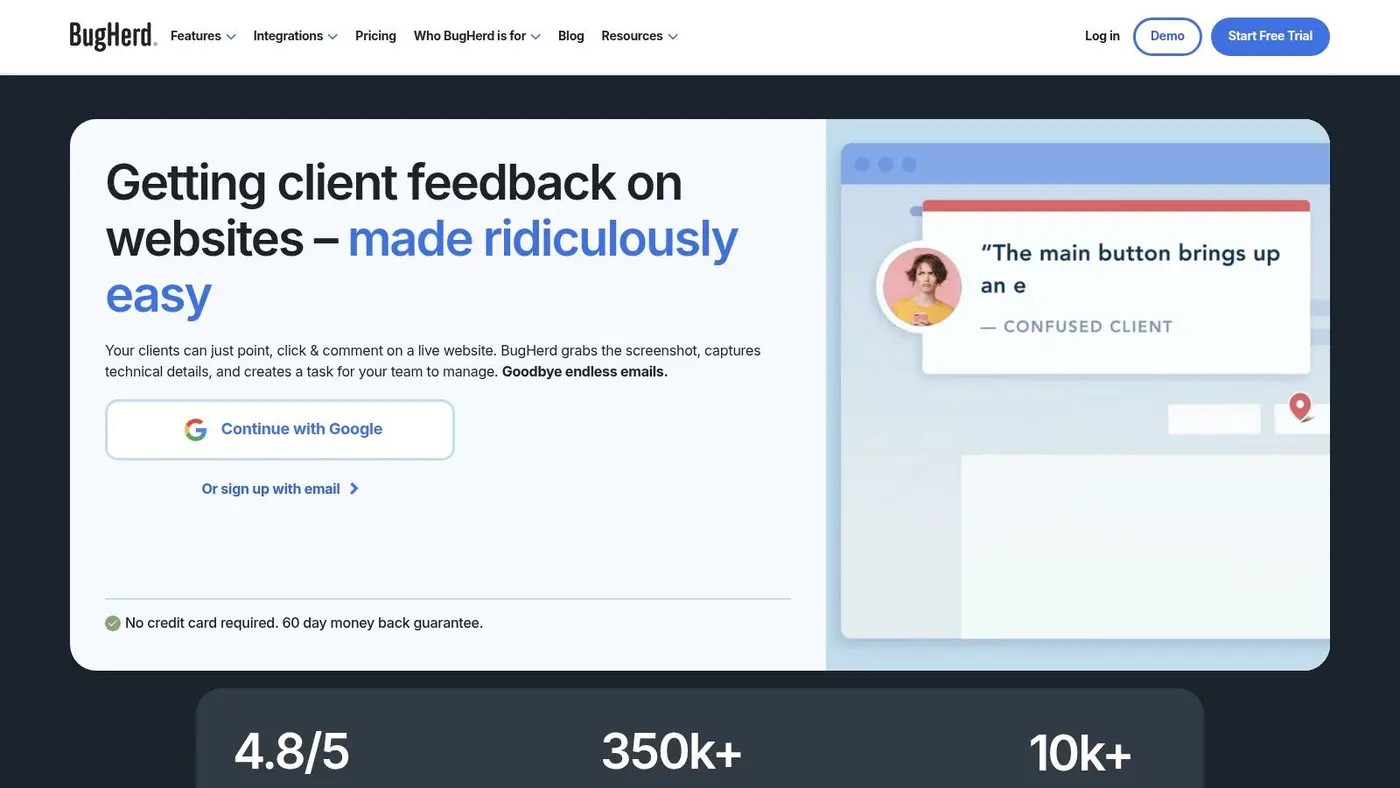
Task: Click the chevron next to sign up with email
Action: click(354, 489)
